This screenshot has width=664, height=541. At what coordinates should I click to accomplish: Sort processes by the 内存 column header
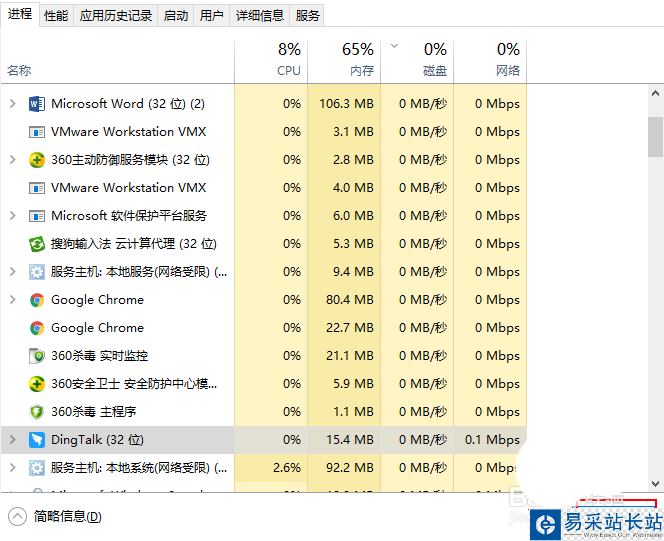coord(344,60)
